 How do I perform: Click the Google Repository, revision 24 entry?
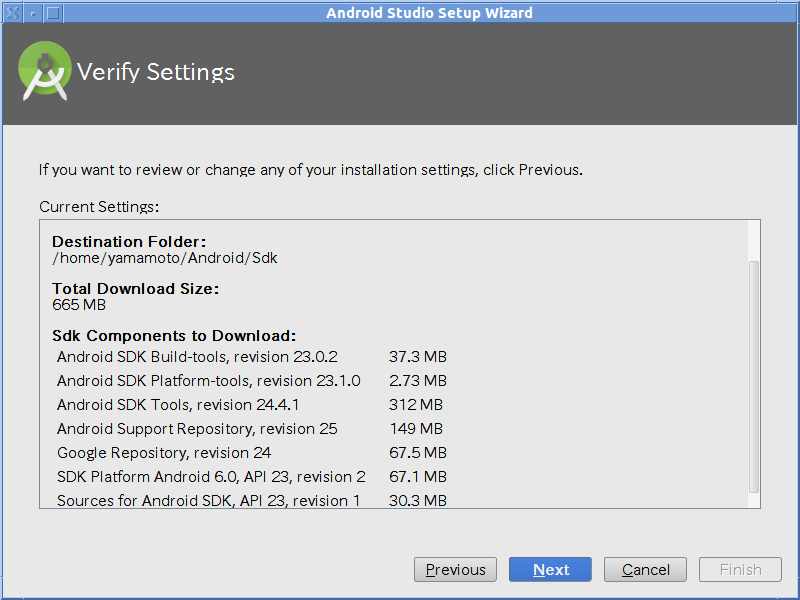tap(164, 453)
